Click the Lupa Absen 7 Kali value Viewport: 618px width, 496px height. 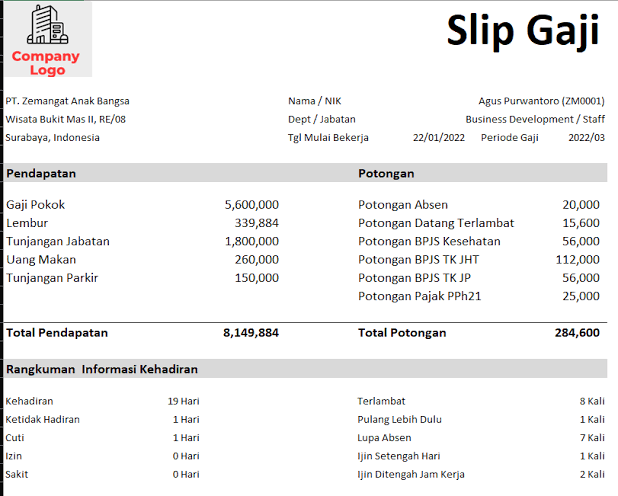click(592, 438)
